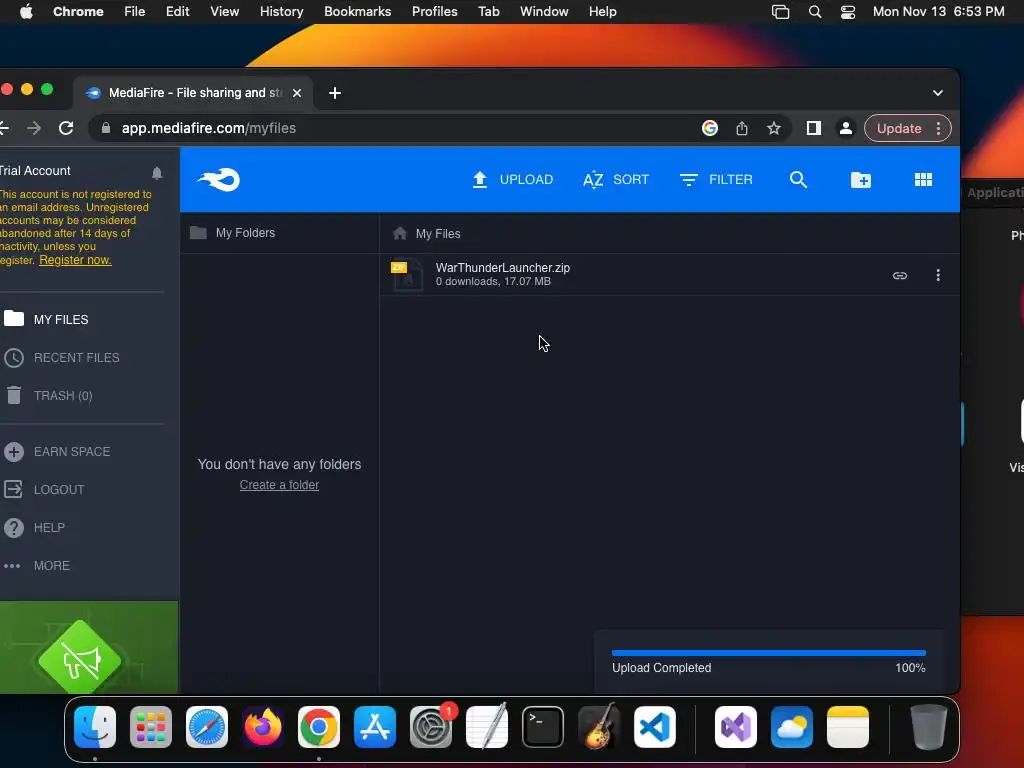Open Terminal from the dock

click(543, 727)
